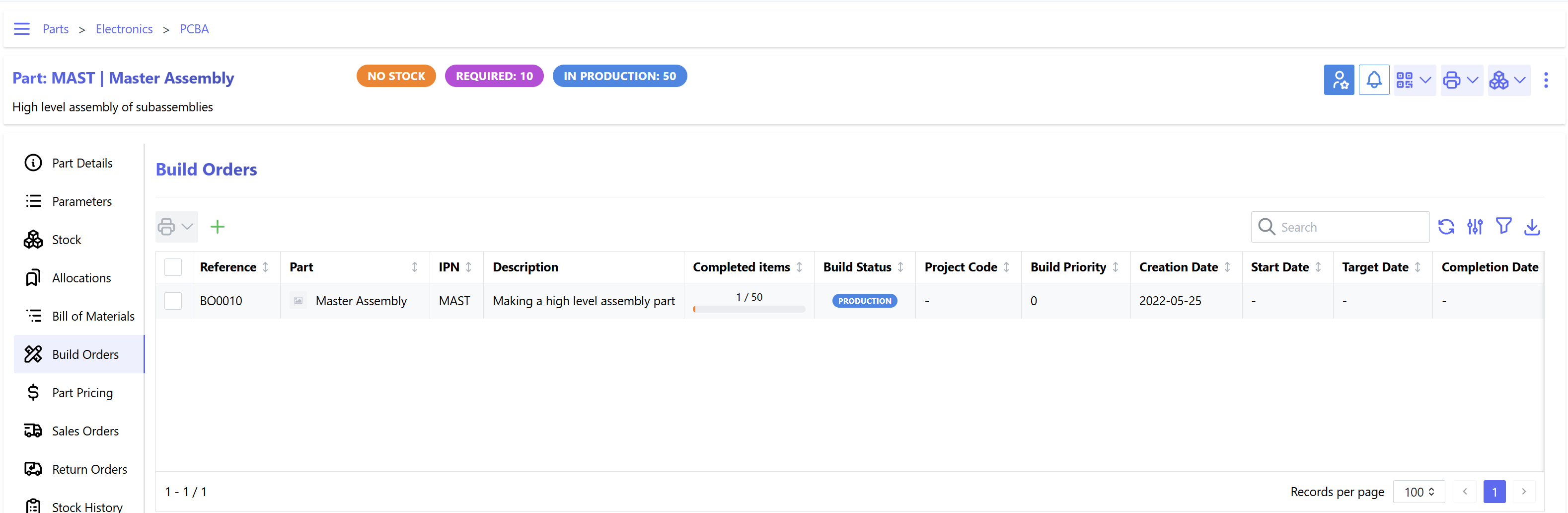Screen dimensions: 1568x513
Task: Adjust visible table columns with sliders icon
Action: coord(1475,226)
